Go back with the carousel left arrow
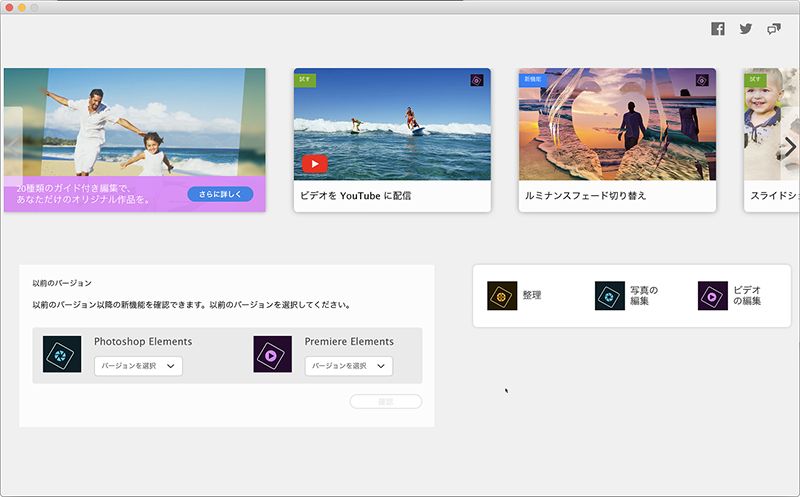Image resolution: width=800 pixels, height=497 pixels. tap(13, 145)
